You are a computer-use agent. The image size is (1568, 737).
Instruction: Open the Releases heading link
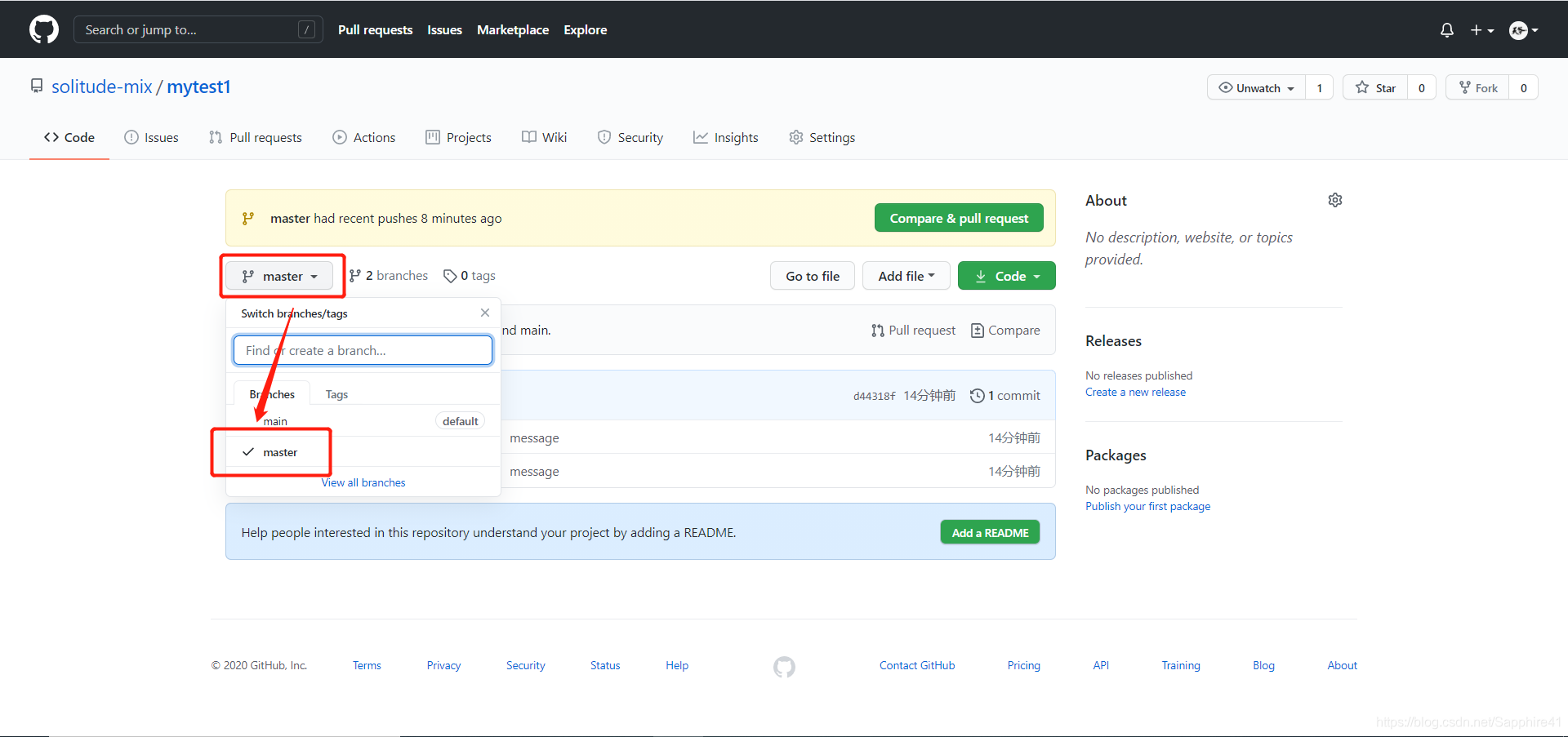(x=1113, y=340)
